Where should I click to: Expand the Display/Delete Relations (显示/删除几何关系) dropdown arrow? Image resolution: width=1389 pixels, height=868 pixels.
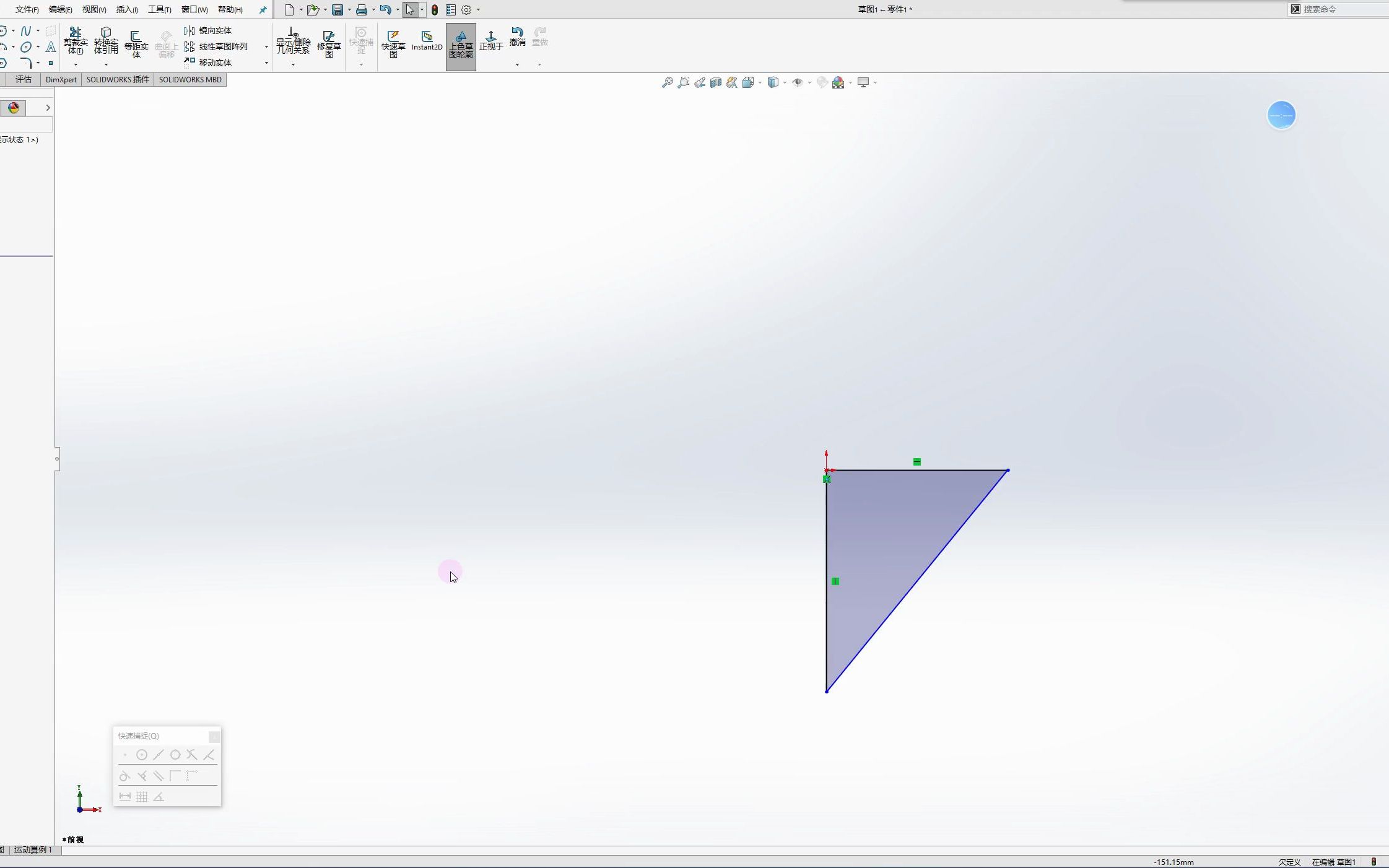(293, 64)
